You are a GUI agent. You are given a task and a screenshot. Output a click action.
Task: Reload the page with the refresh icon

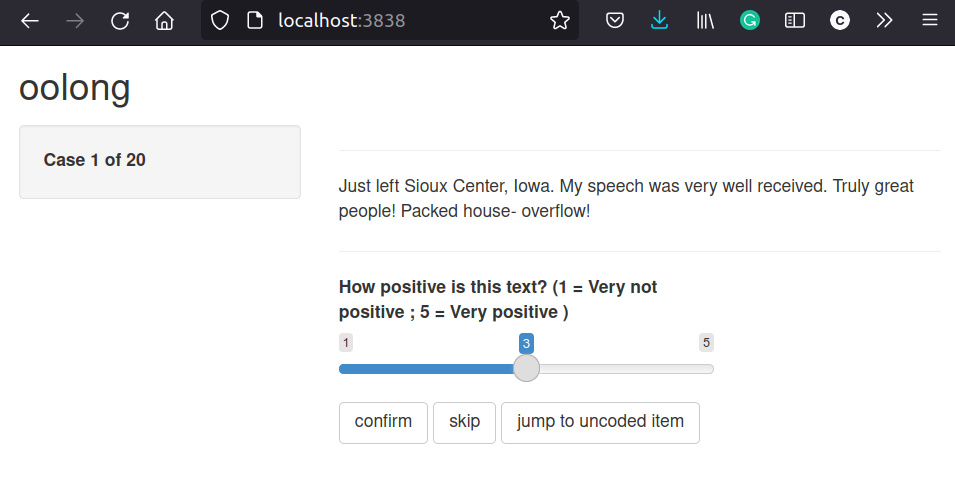coord(120,21)
